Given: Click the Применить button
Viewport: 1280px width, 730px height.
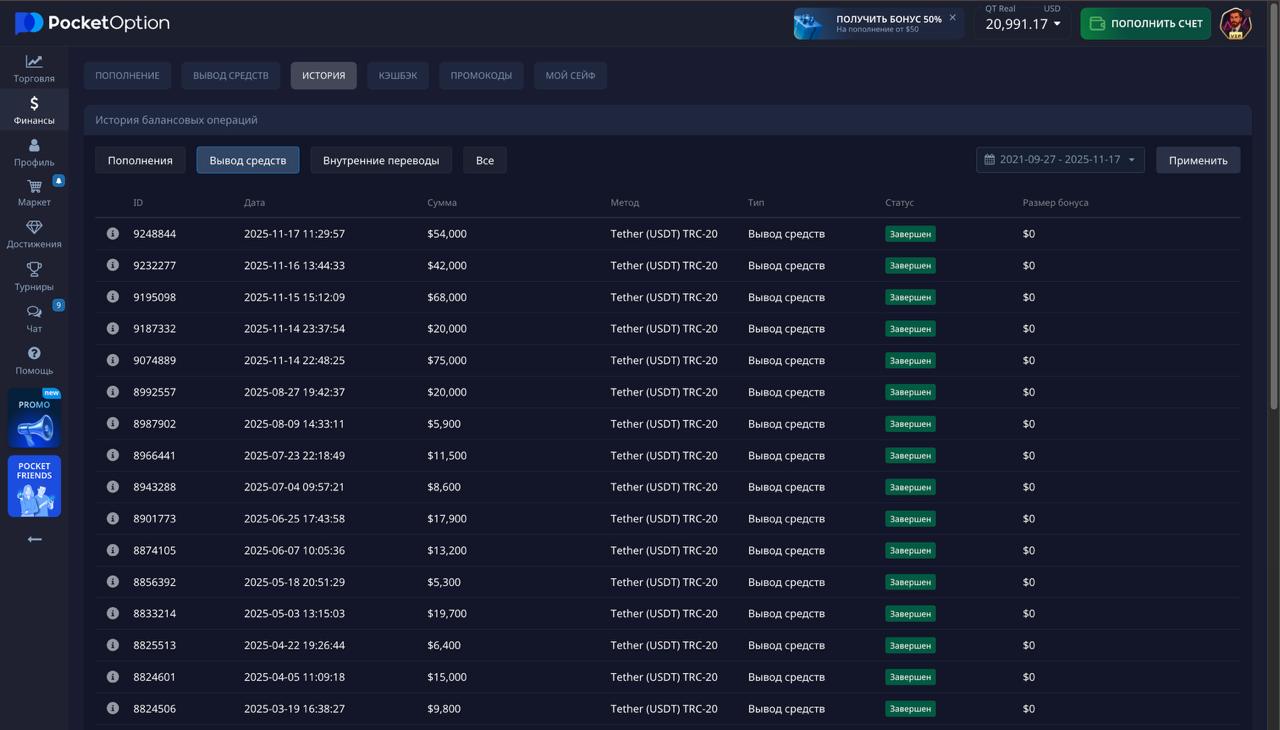Looking at the screenshot, I should [1198, 160].
